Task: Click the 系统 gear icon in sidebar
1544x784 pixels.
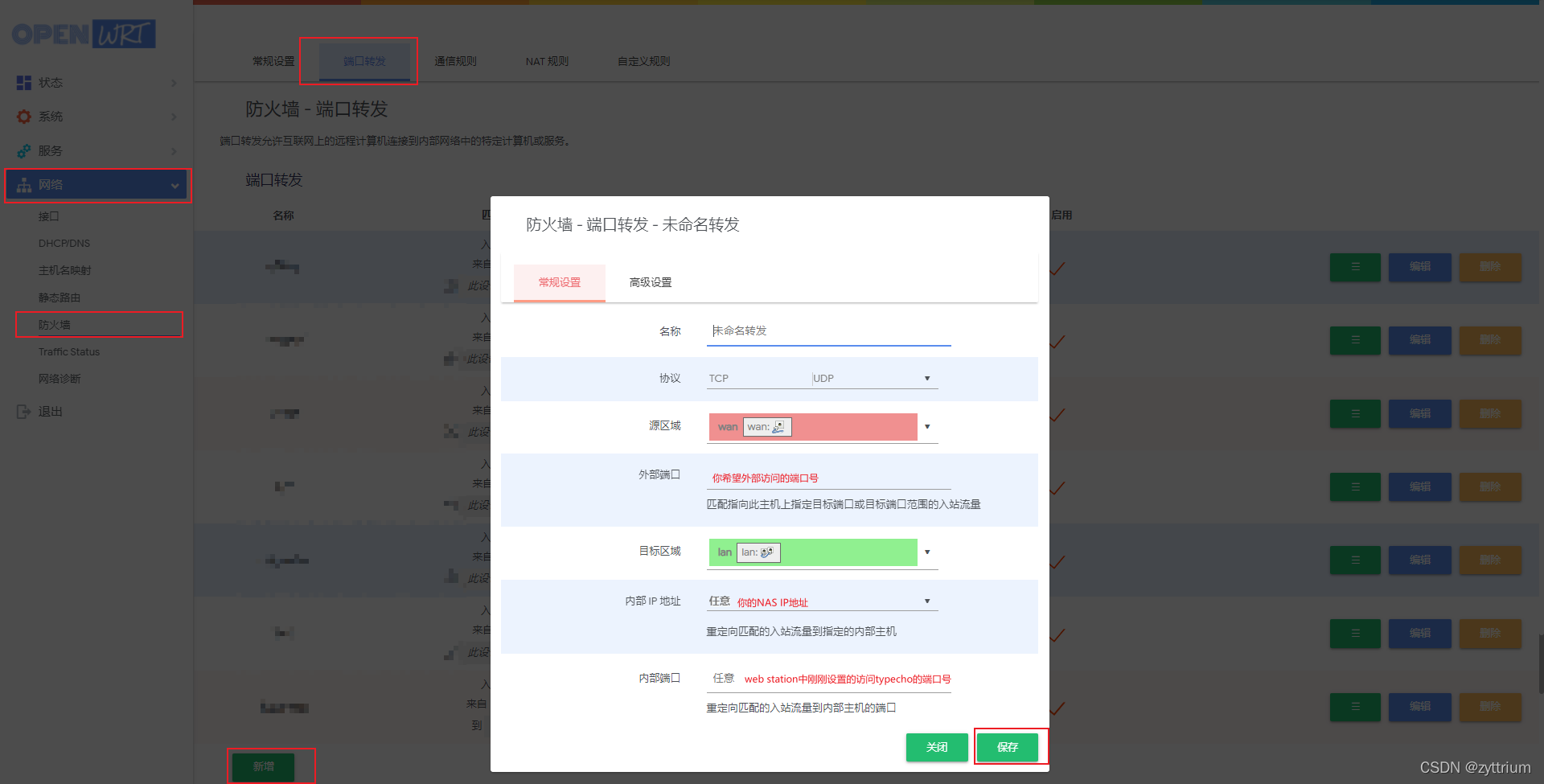Action: (x=24, y=117)
